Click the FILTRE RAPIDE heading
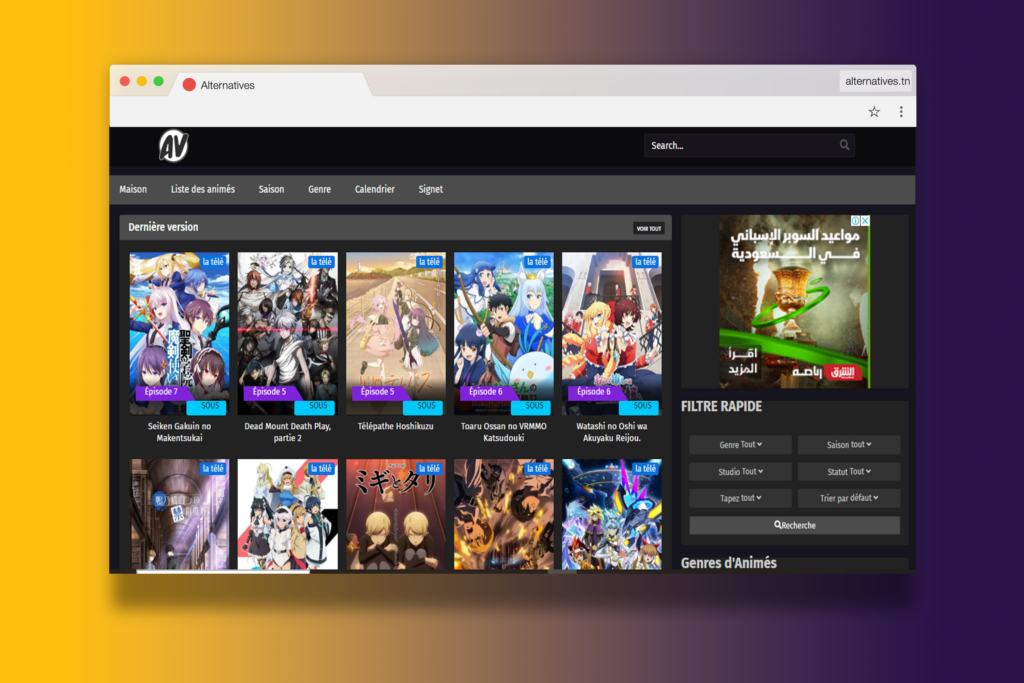Image resolution: width=1024 pixels, height=683 pixels. coord(722,406)
